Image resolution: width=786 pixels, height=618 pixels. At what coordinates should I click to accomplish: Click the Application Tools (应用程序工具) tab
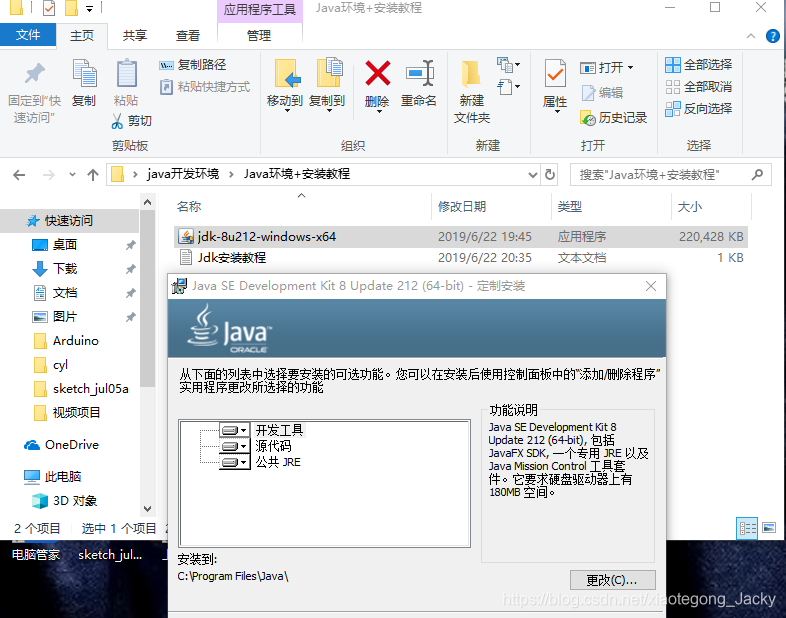260,10
